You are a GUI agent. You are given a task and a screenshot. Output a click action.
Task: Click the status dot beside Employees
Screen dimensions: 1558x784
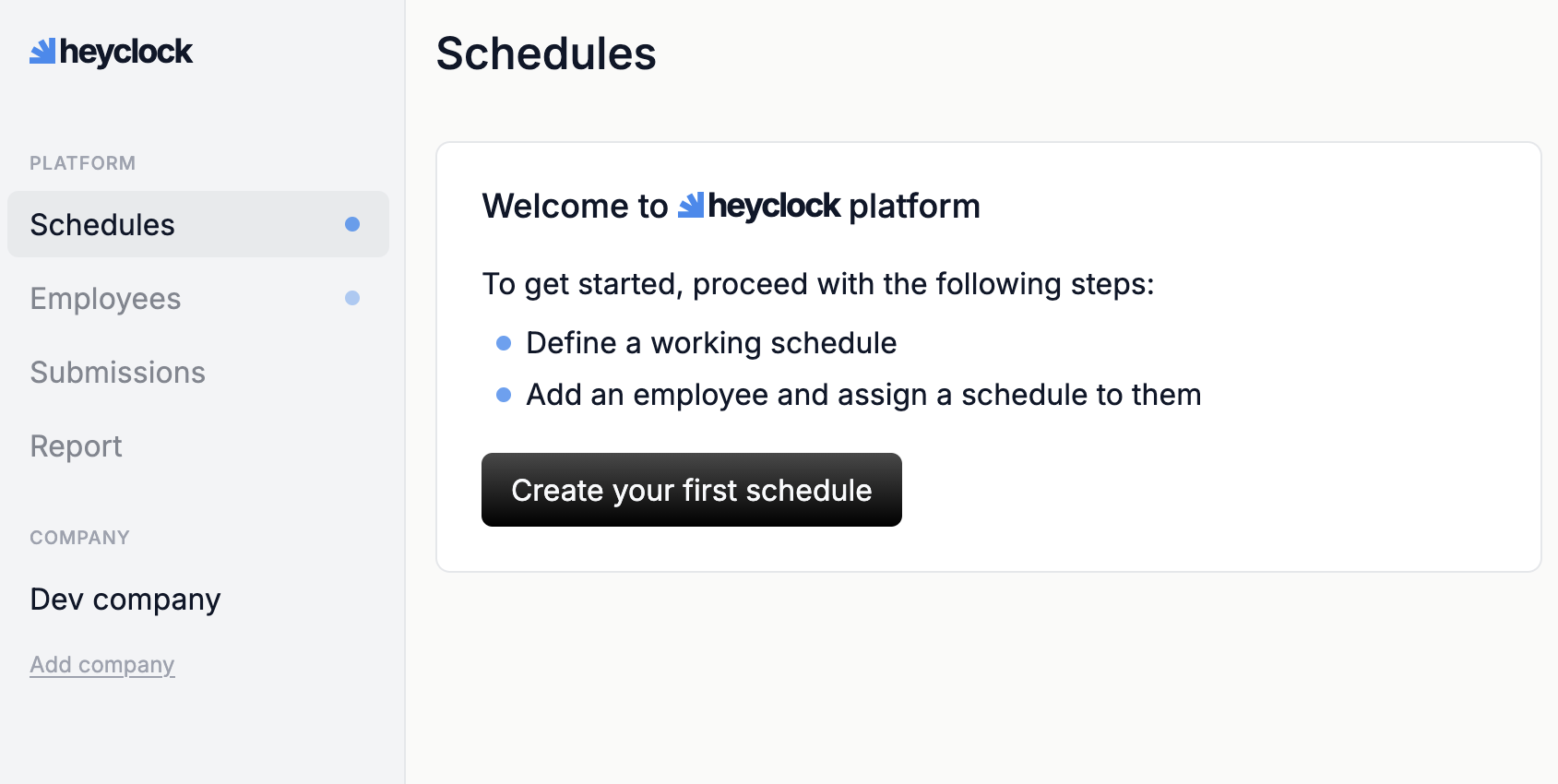[352, 298]
